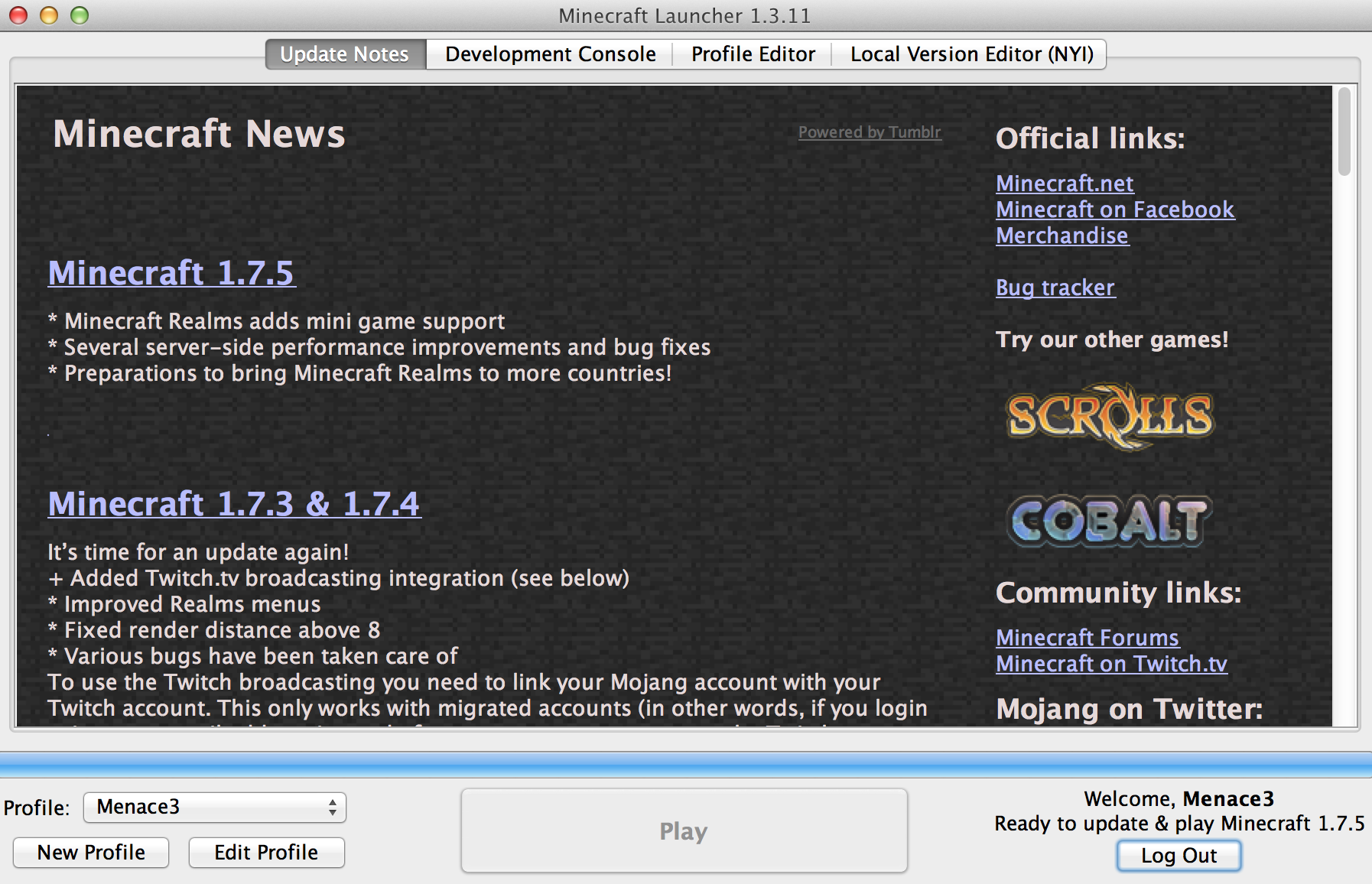
Task: Switch to the Update Notes tab
Action: (345, 54)
